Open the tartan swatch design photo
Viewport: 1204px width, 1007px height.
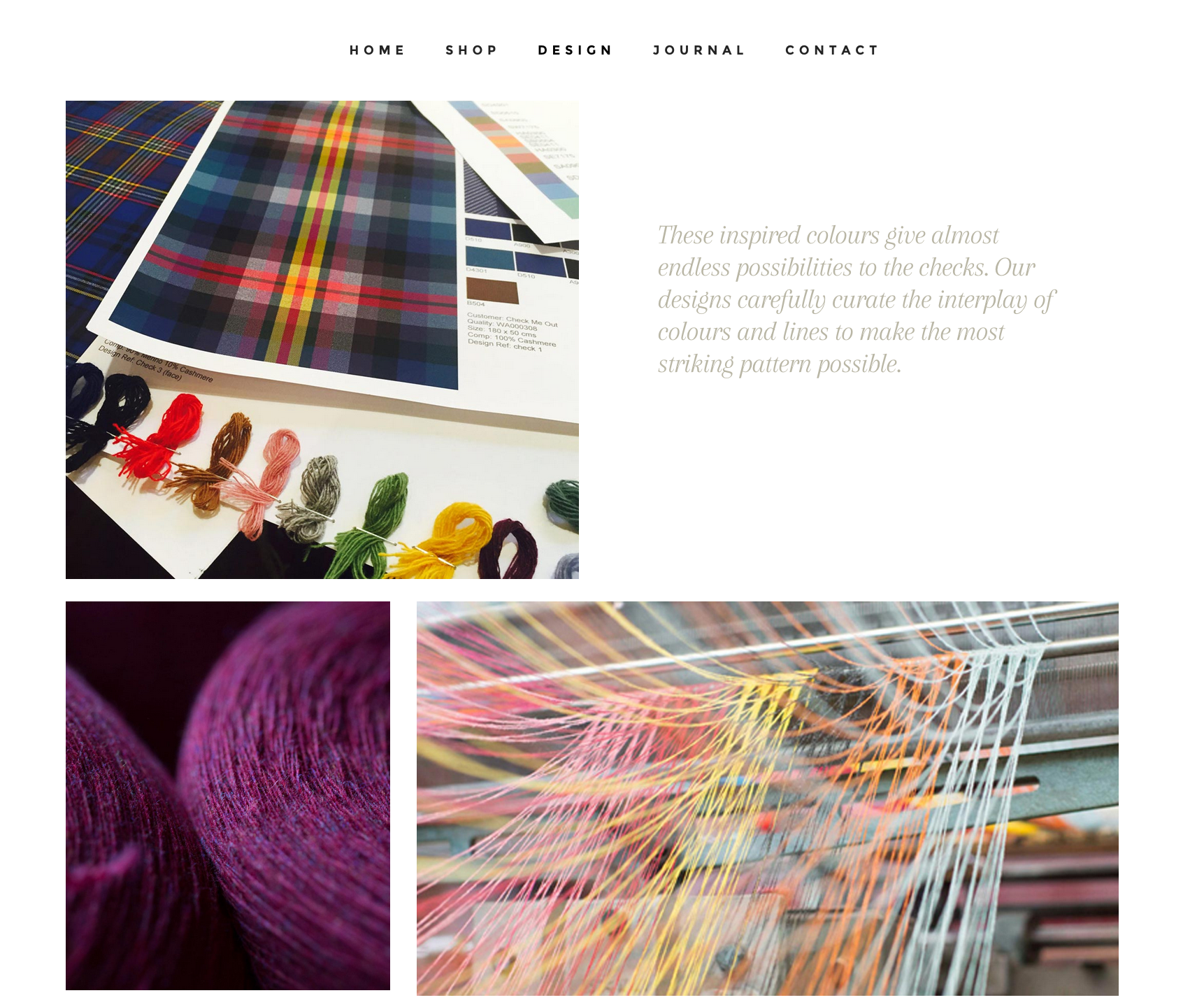coord(322,340)
